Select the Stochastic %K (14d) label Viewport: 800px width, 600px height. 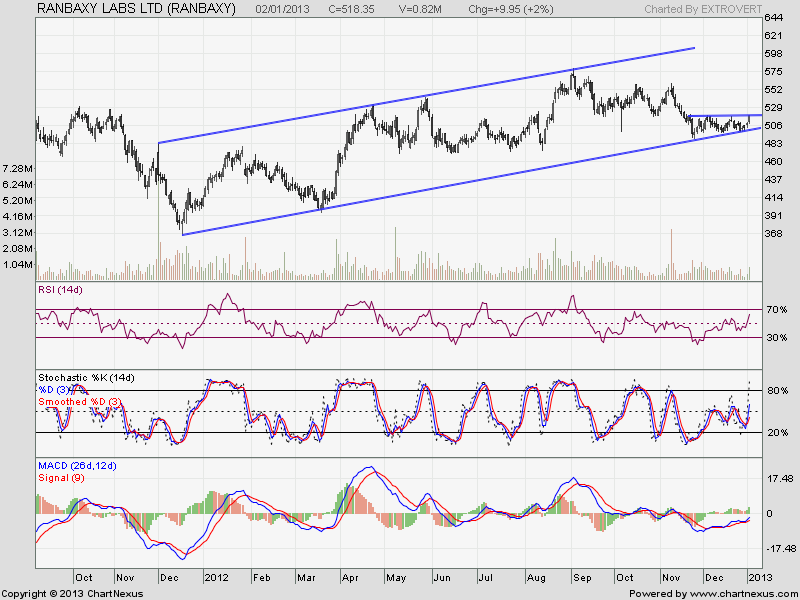[86, 377]
